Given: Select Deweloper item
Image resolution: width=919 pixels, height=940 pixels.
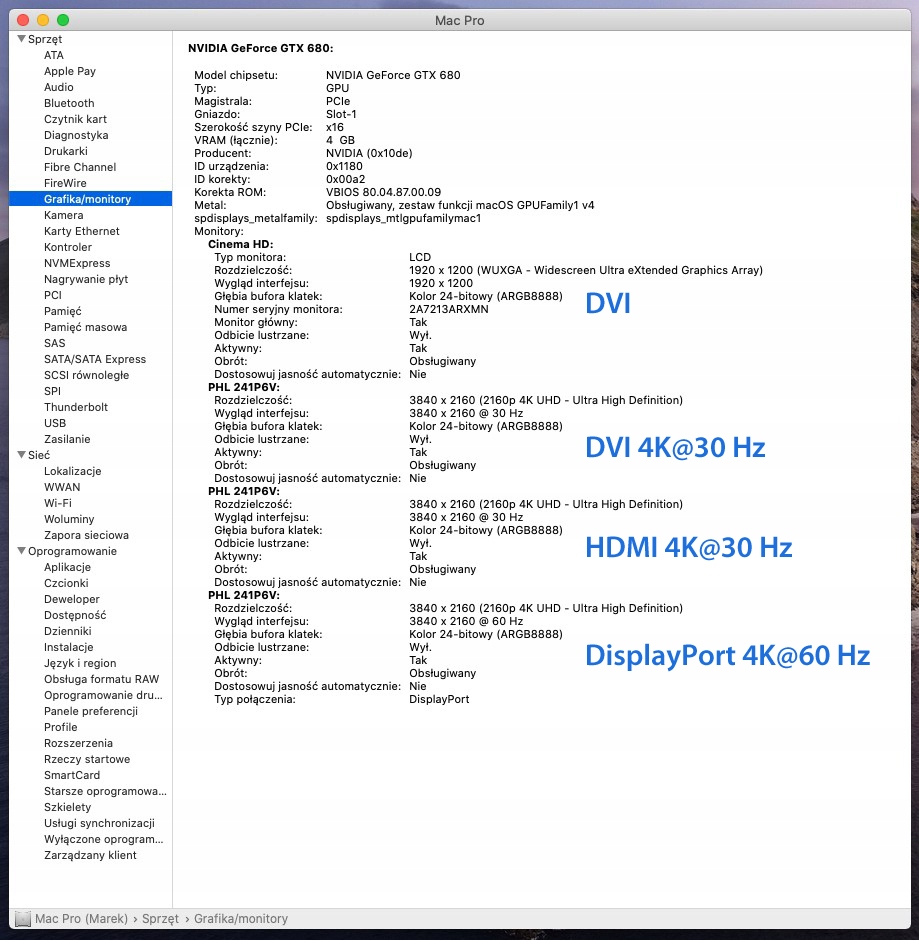Looking at the screenshot, I should tap(72, 599).
